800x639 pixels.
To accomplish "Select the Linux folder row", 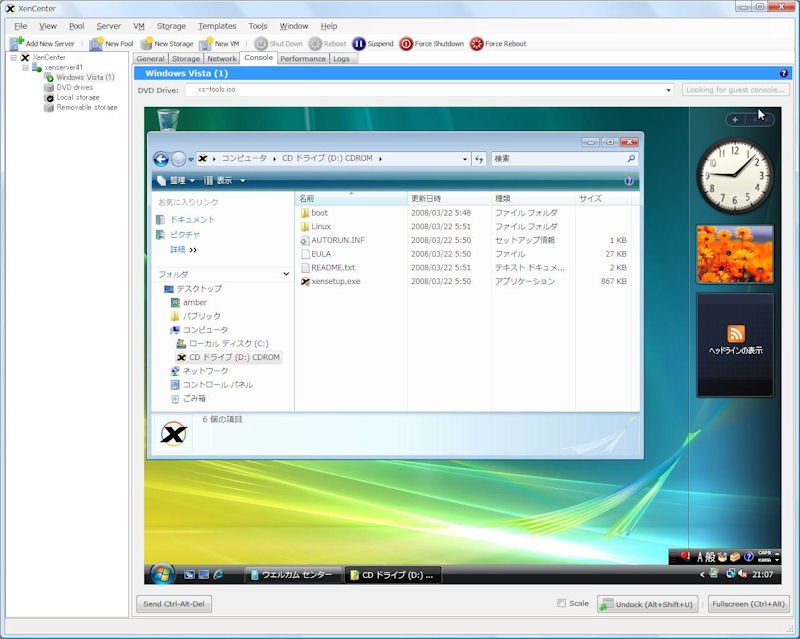I will (x=464, y=226).
